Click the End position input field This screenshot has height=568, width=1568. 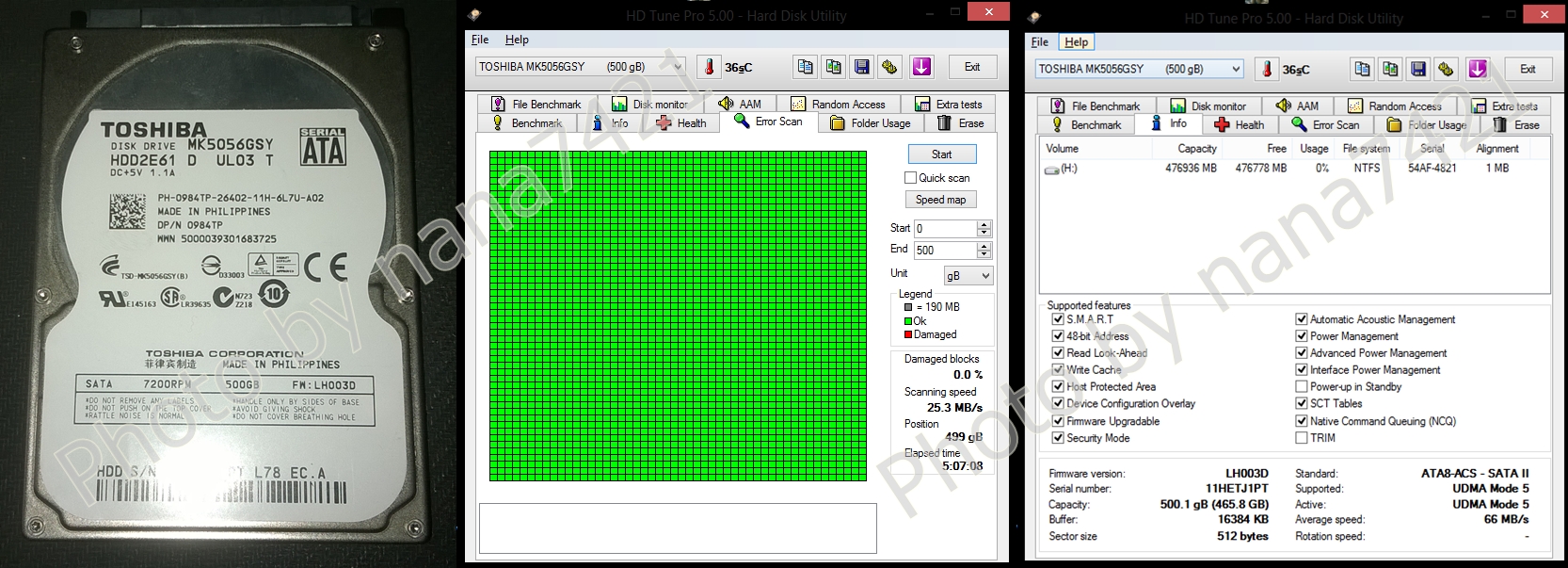pyautogui.click(x=946, y=250)
